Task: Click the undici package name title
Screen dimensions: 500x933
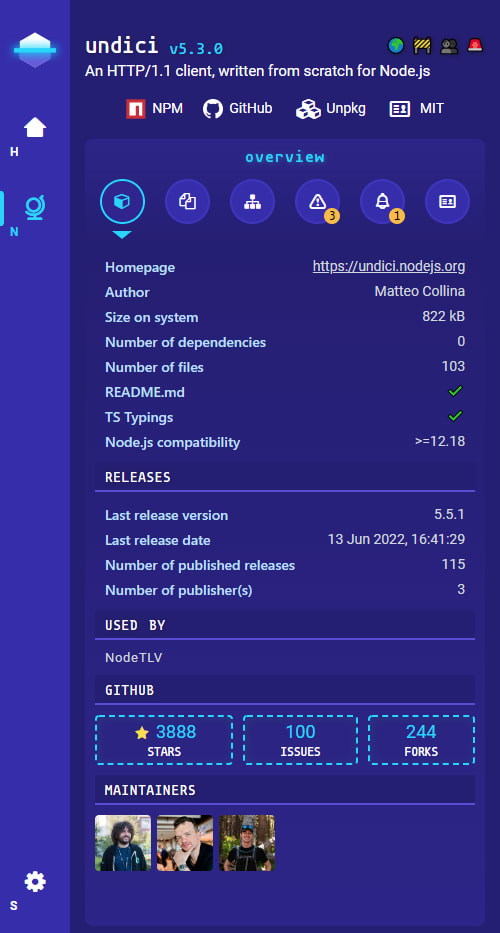Action: [x=121, y=46]
